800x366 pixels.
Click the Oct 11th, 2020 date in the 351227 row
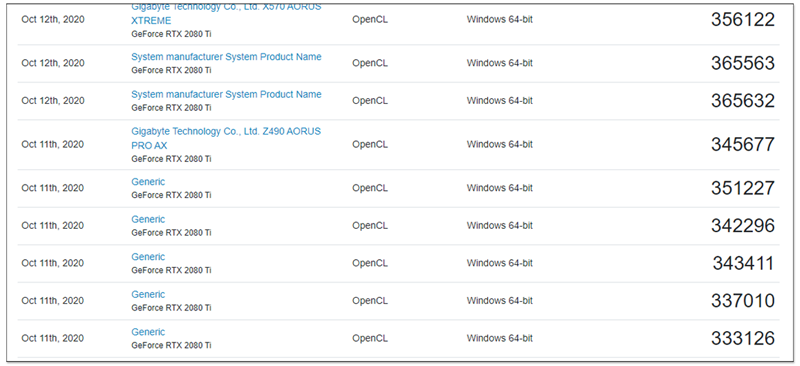pos(53,188)
